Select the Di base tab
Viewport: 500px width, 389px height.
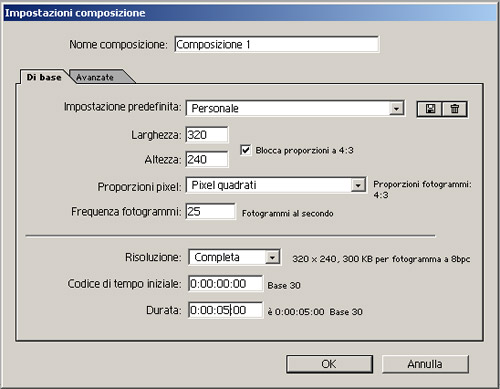point(44,77)
